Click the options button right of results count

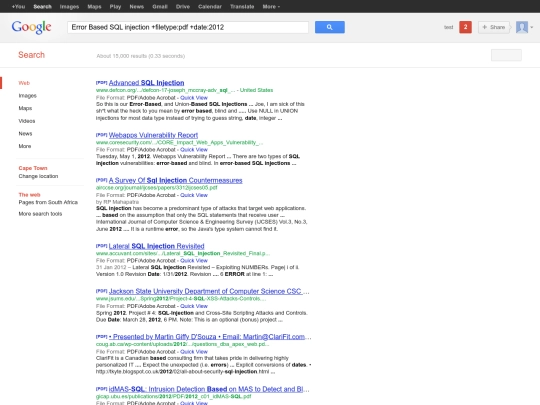tap(506, 55)
